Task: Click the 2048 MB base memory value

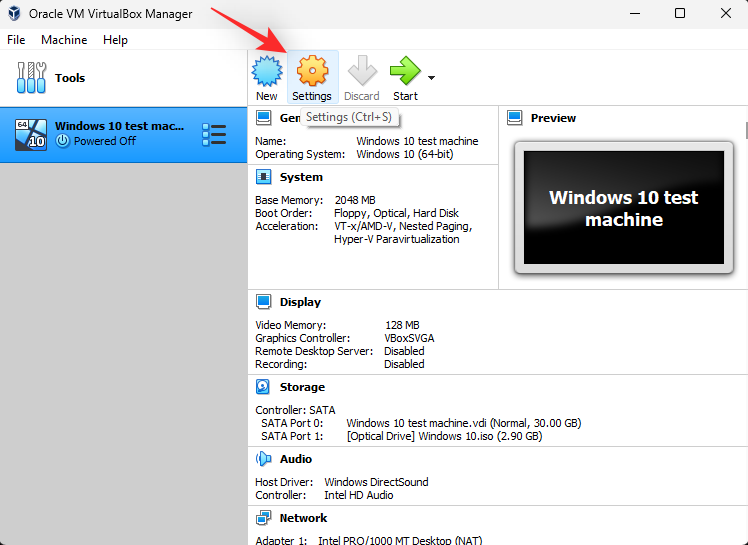Action: tap(355, 200)
